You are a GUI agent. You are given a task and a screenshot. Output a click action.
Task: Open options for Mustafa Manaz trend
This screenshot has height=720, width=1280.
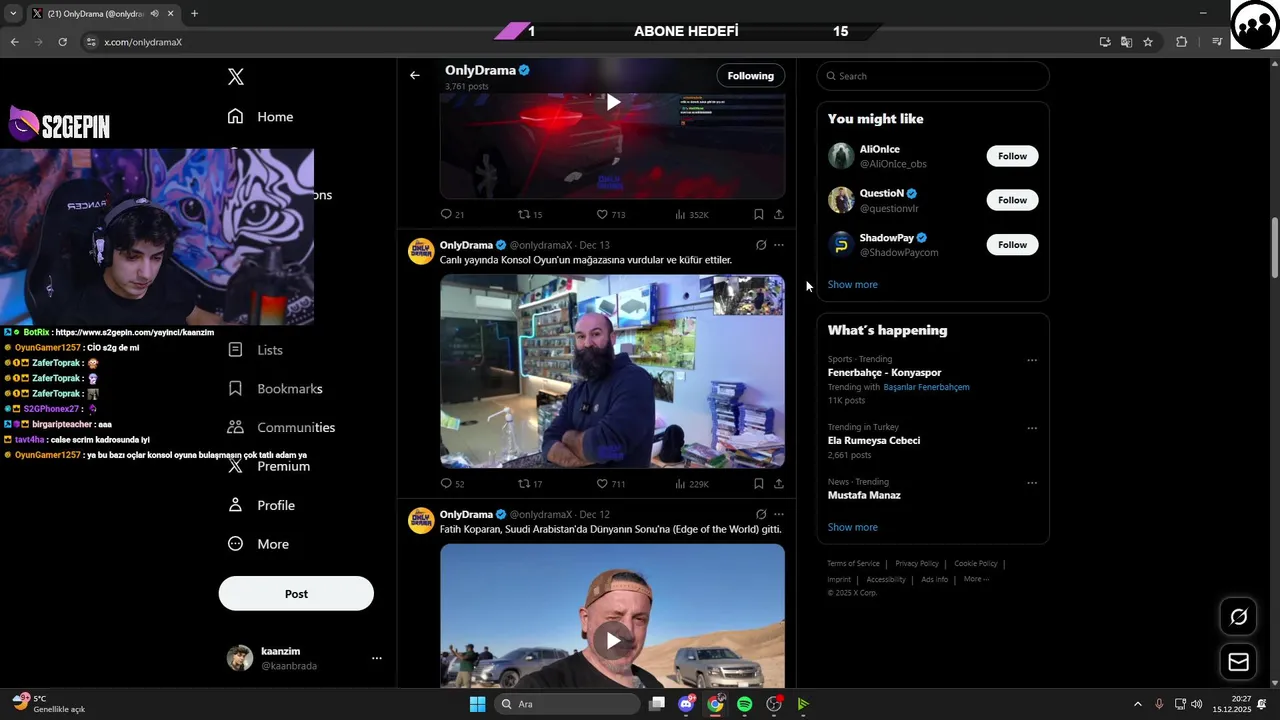click(x=1032, y=483)
